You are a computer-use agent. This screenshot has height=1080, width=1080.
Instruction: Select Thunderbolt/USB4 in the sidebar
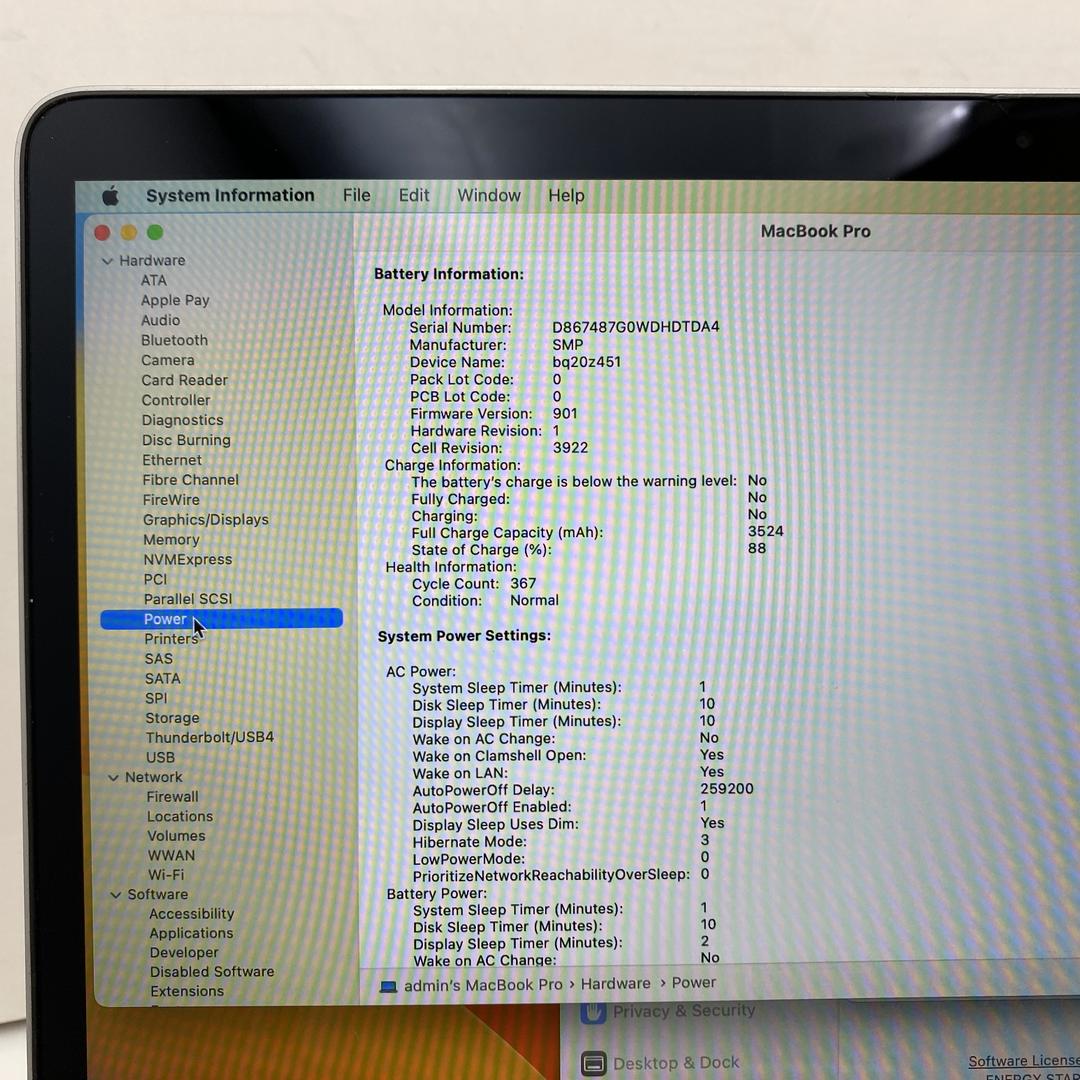[x=209, y=738]
